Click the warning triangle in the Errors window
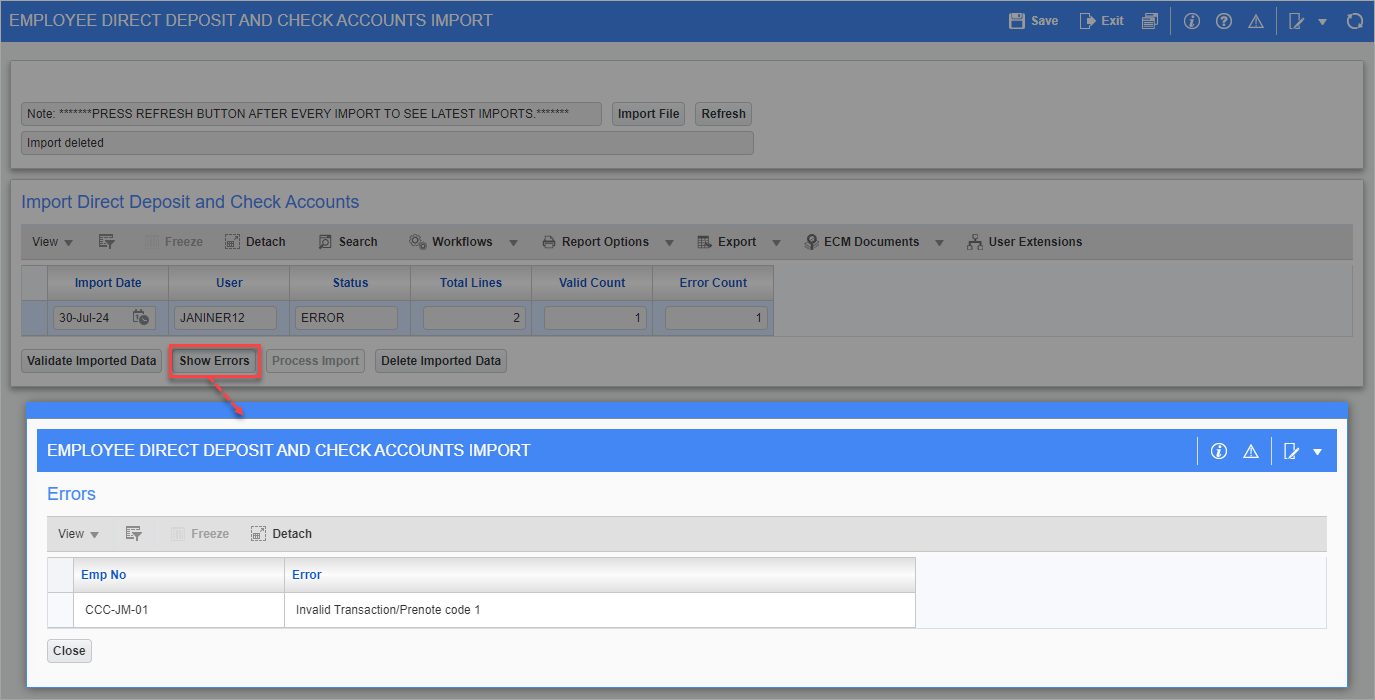Image resolution: width=1375 pixels, height=700 pixels. pyautogui.click(x=1251, y=450)
